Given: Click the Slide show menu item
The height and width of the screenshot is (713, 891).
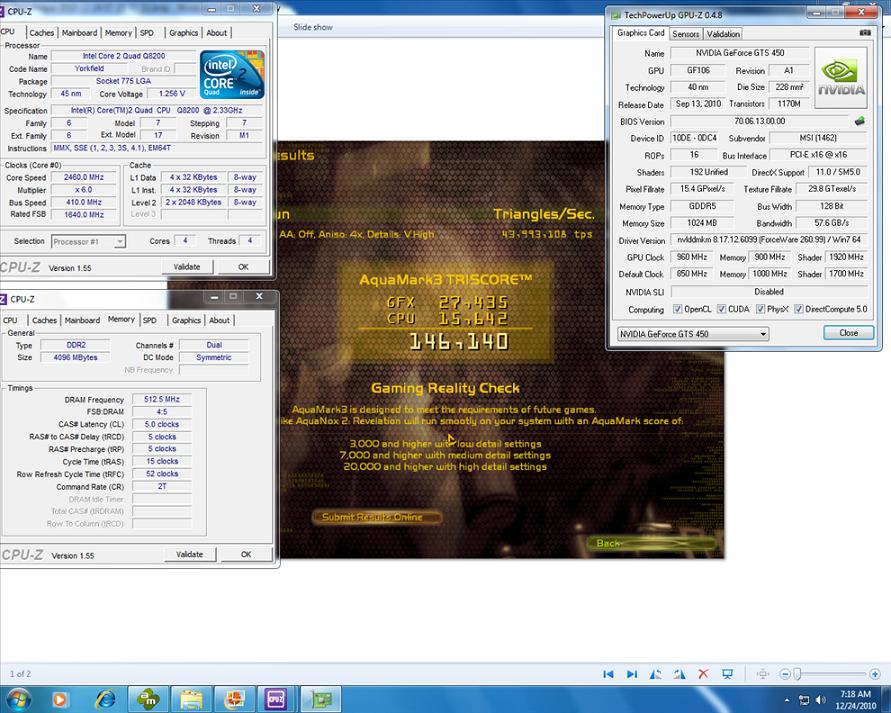Looking at the screenshot, I should pos(313,27).
